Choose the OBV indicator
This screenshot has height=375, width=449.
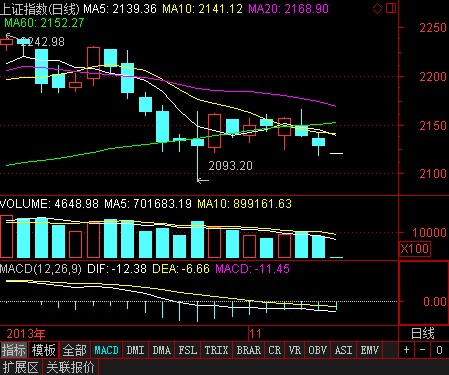coord(317,350)
